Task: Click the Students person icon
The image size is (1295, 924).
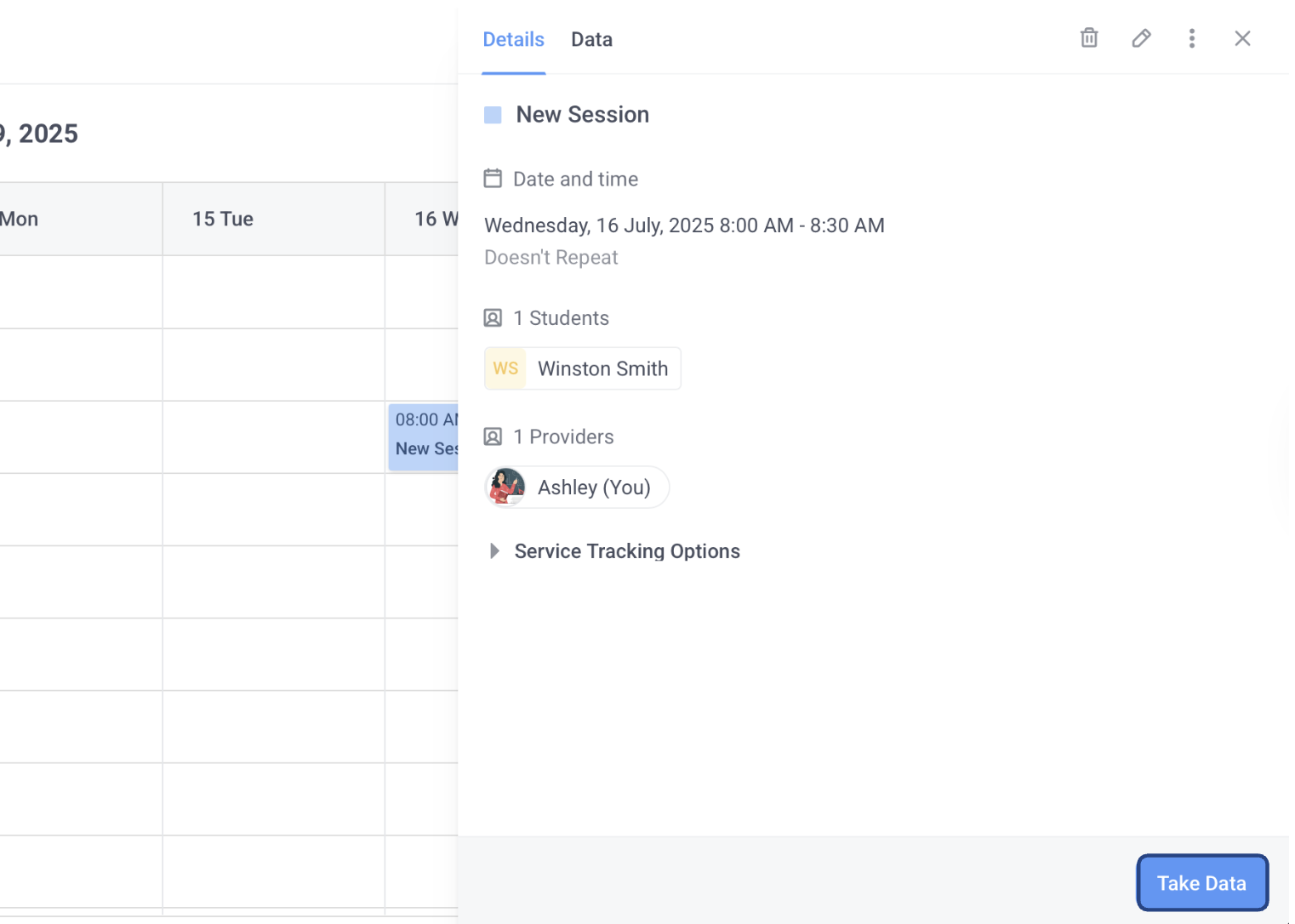Action: pos(493,318)
